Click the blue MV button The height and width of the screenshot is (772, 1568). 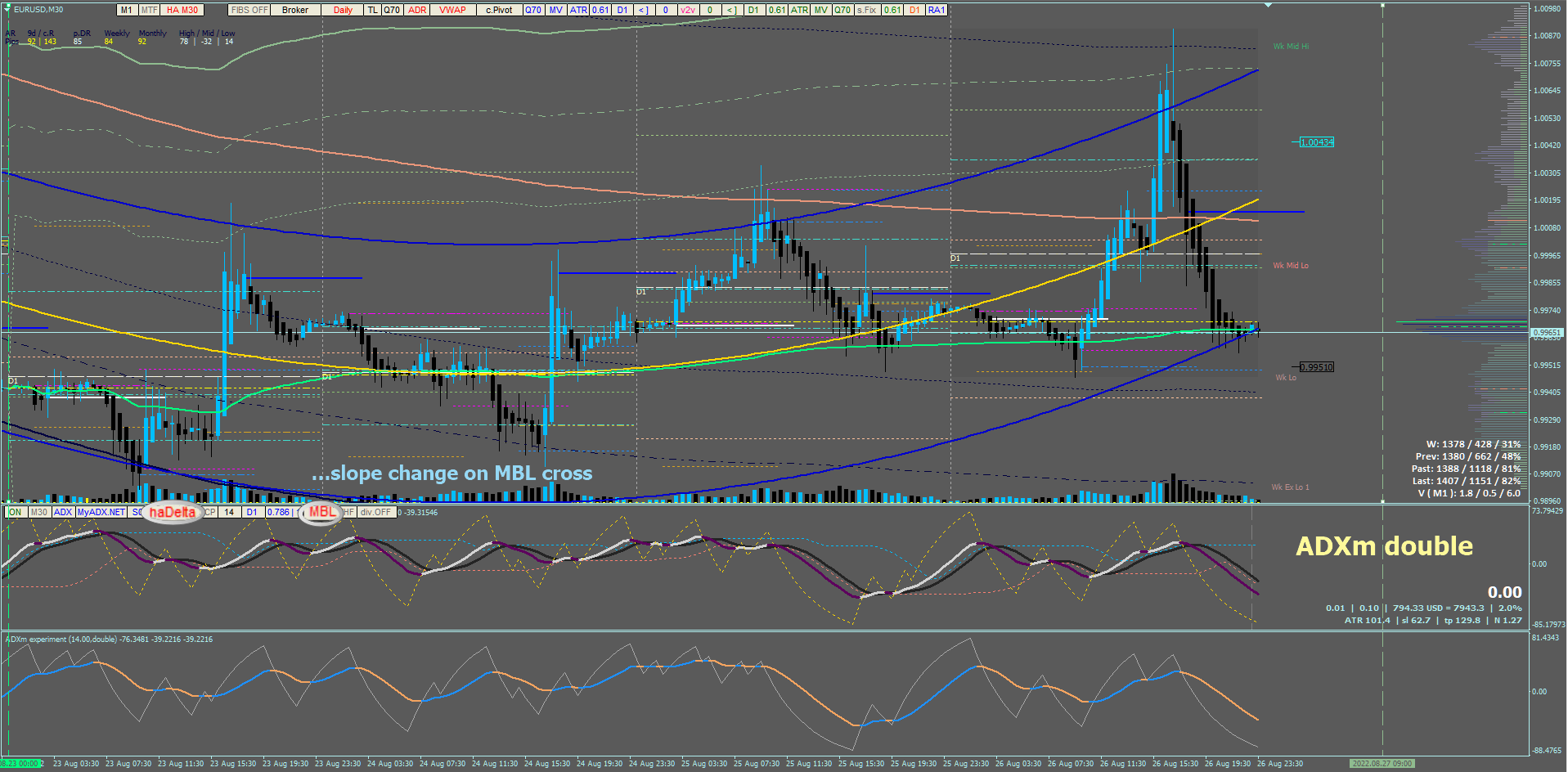point(556,10)
